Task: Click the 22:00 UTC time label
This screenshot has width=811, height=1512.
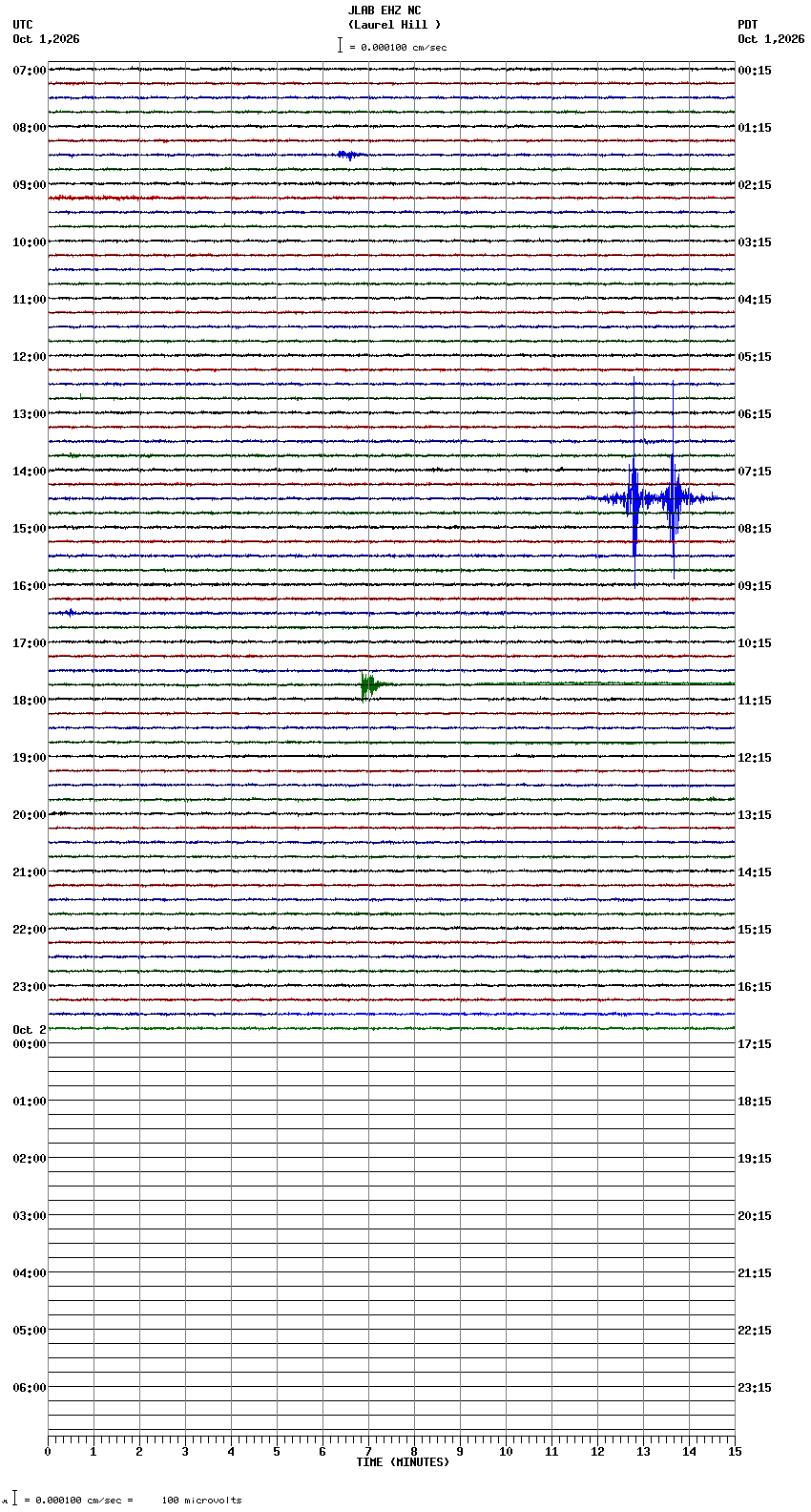Action: 30,930
